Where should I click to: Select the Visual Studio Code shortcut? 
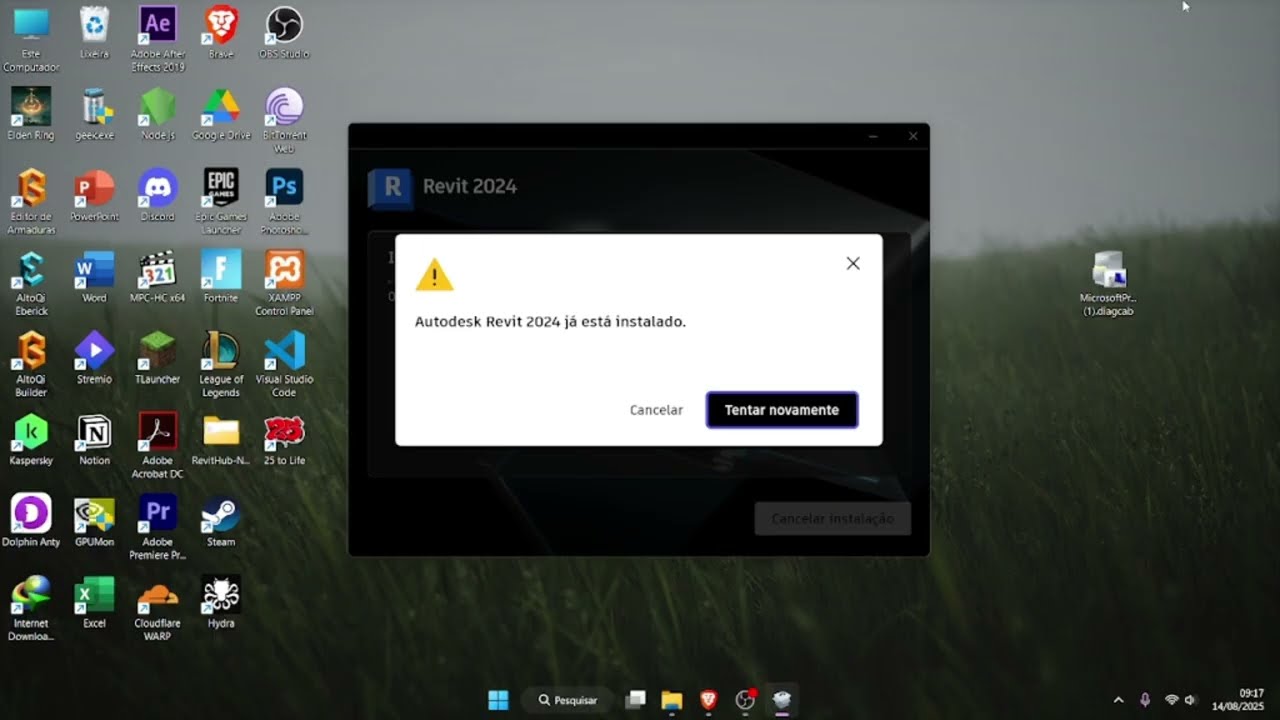pyautogui.click(x=284, y=365)
